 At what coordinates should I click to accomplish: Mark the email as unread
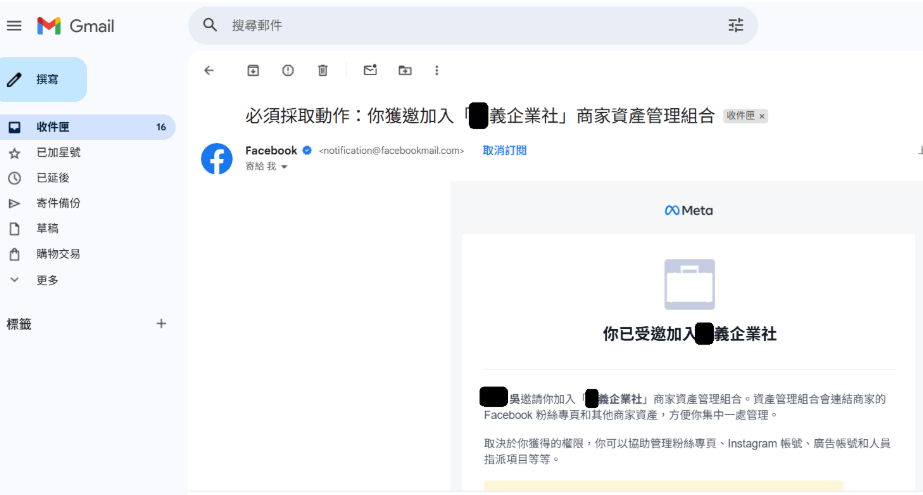(370, 70)
